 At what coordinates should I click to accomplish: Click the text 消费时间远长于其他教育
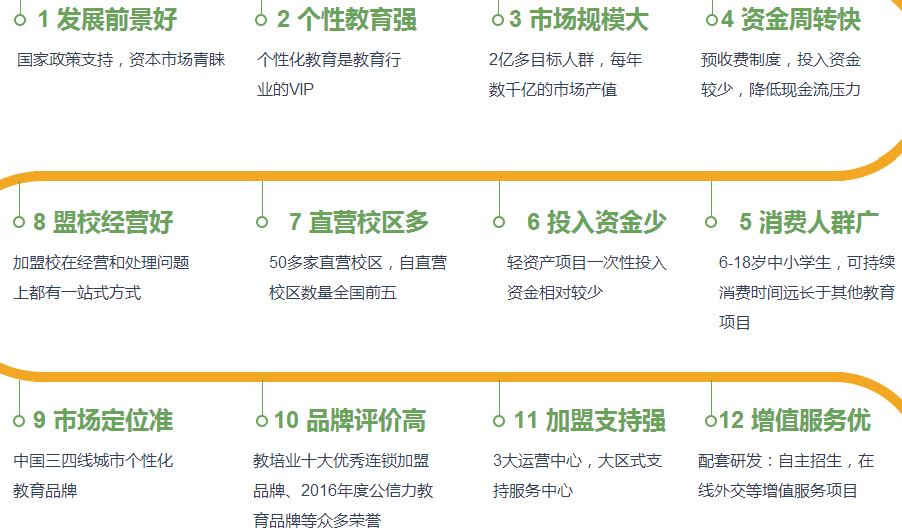807,293
